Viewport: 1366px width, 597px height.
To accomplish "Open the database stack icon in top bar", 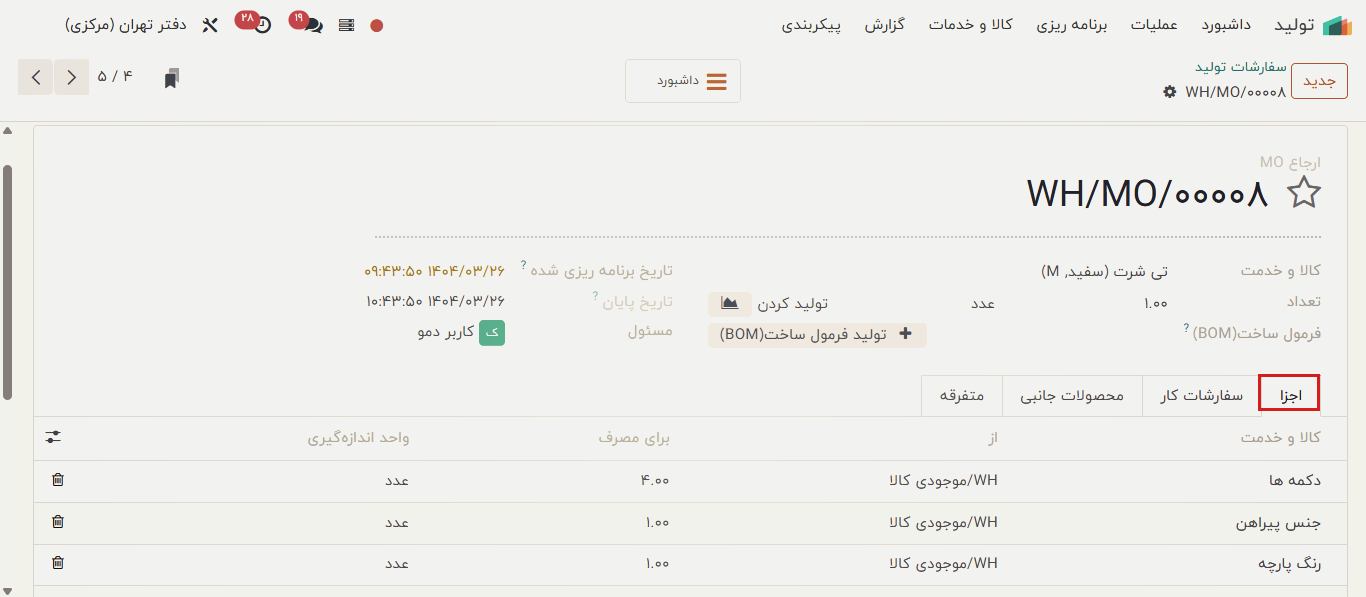I will point(346,25).
